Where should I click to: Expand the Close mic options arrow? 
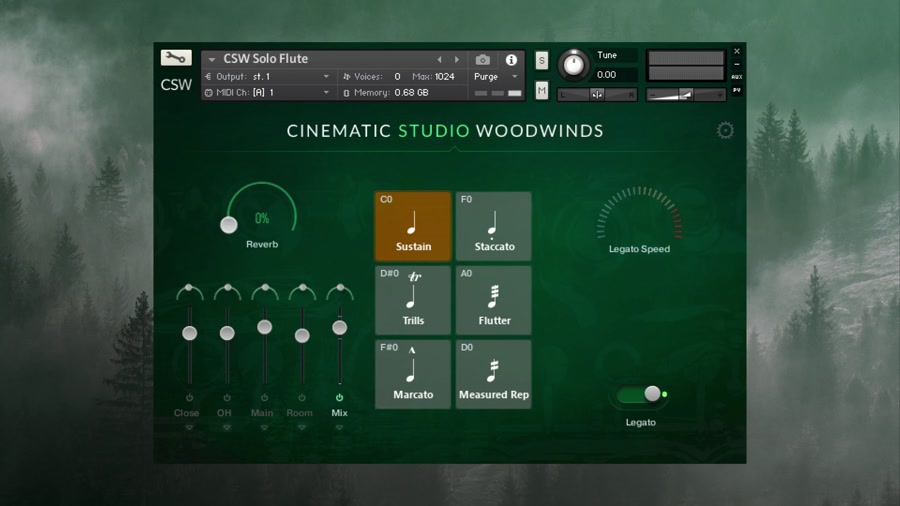coord(189,427)
